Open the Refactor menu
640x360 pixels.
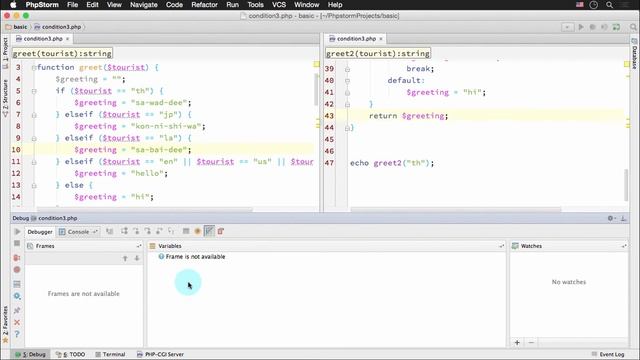pyautogui.click(x=204, y=5)
